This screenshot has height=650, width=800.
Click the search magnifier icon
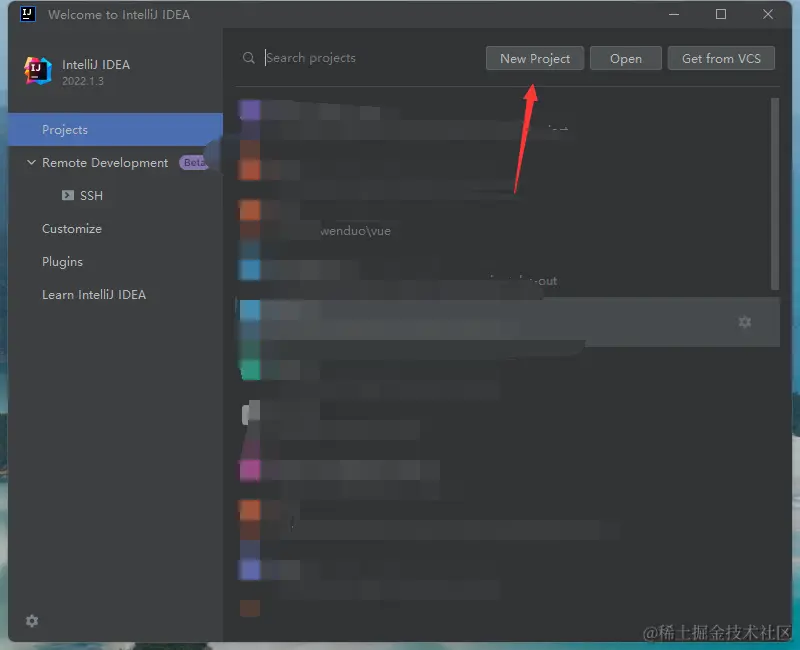(x=248, y=58)
